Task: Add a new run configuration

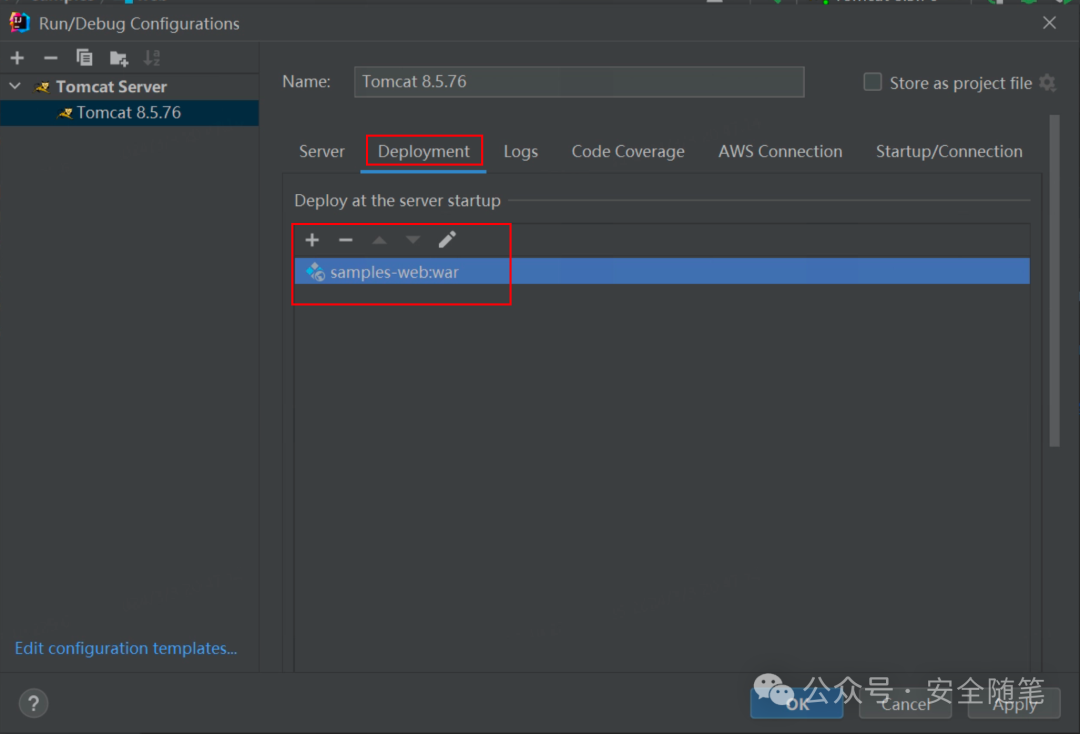Action: click(17, 58)
